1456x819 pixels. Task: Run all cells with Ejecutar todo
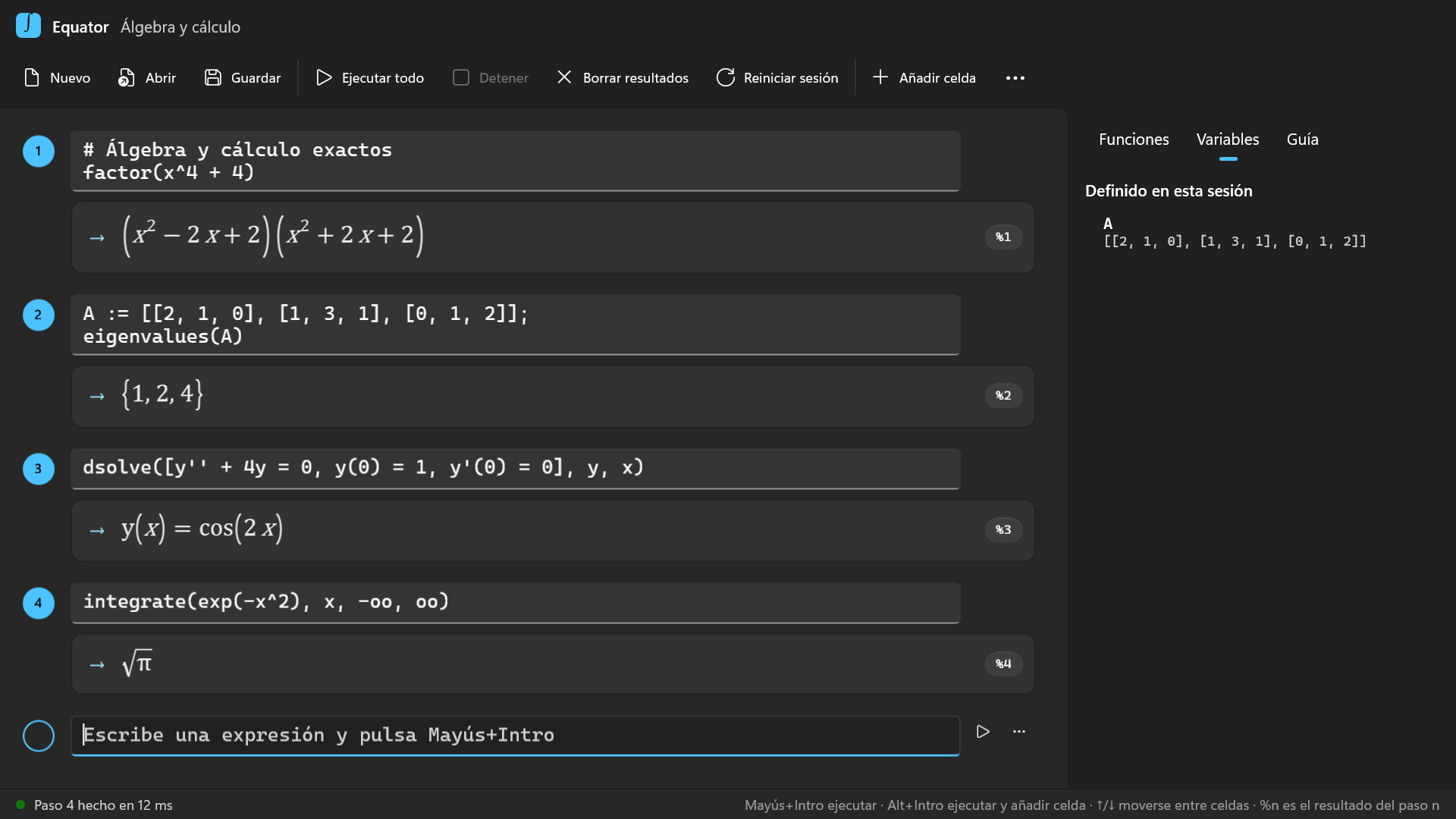click(370, 77)
